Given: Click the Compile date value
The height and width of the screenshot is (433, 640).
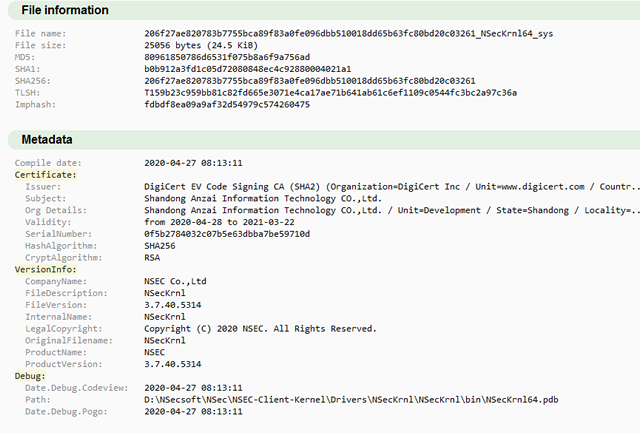Looking at the screenshot, I should (x=193, y=162).
